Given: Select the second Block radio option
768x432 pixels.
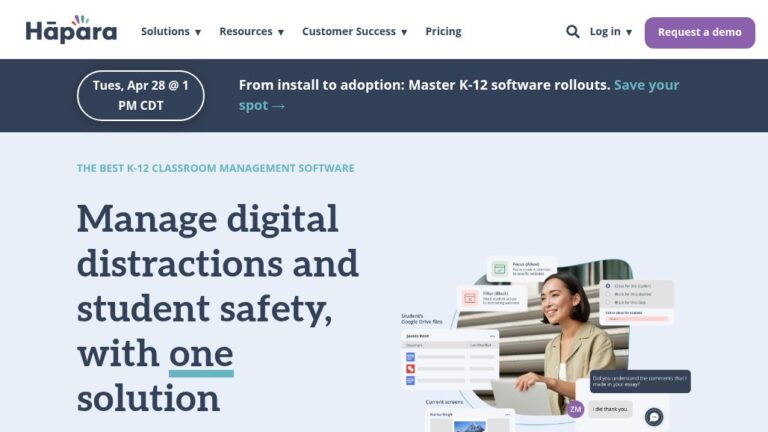Looking at the screenshot, I should (x=608, y=294).
